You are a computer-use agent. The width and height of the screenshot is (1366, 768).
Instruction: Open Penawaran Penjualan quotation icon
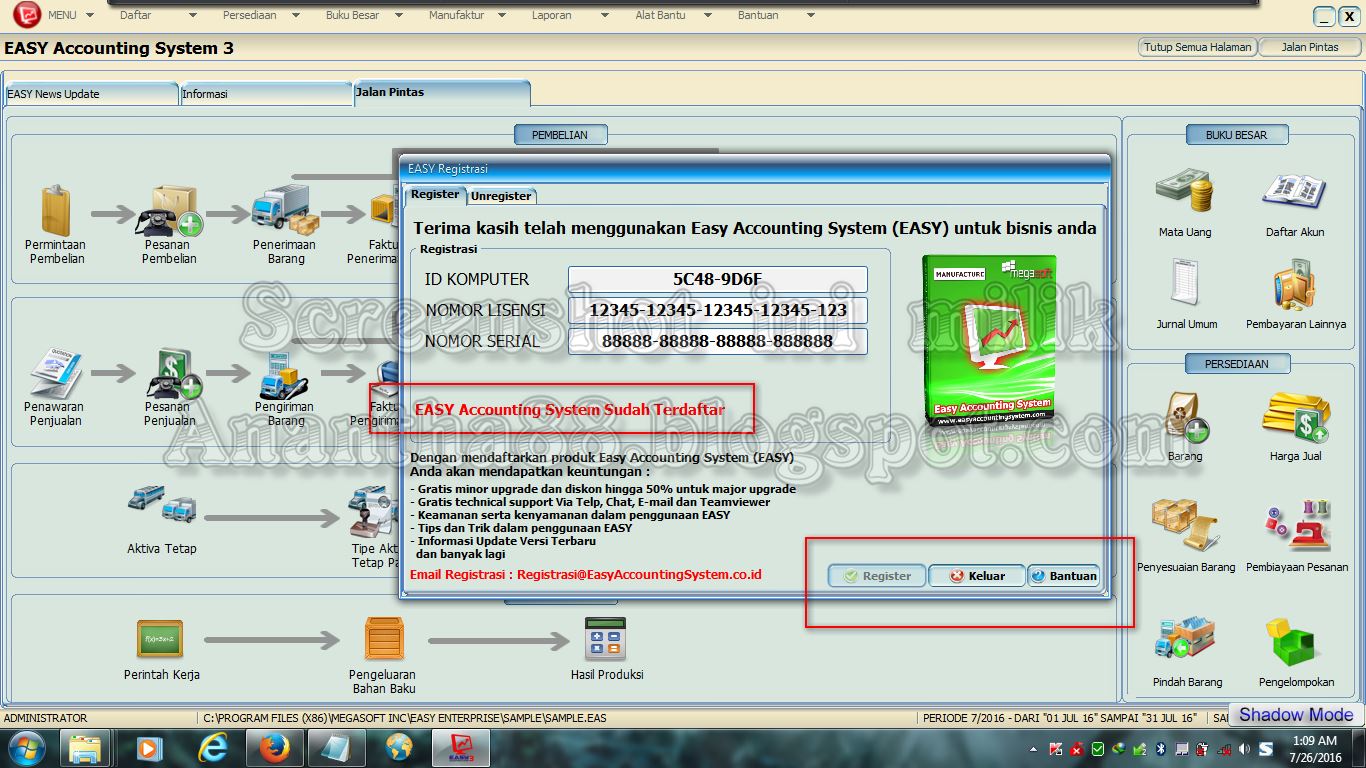[x=56, y=373]
